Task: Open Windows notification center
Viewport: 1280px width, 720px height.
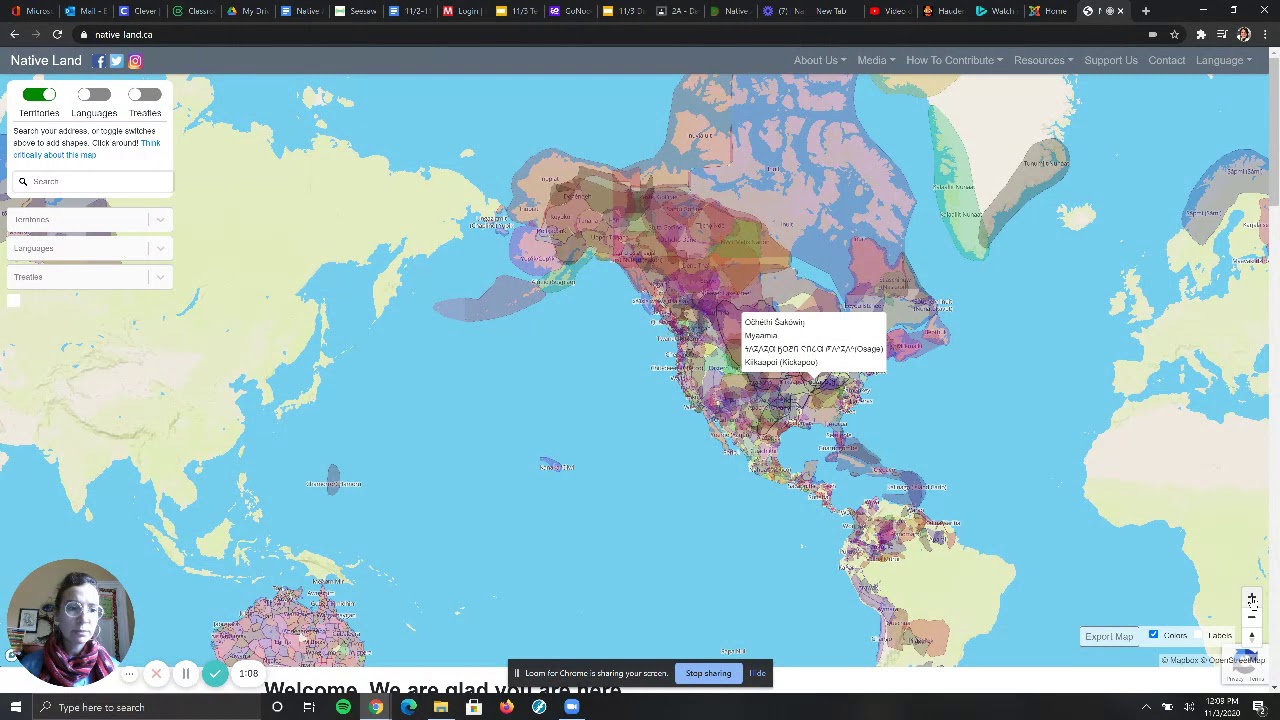Action: pyautogui.click(x=1259, y=707)
